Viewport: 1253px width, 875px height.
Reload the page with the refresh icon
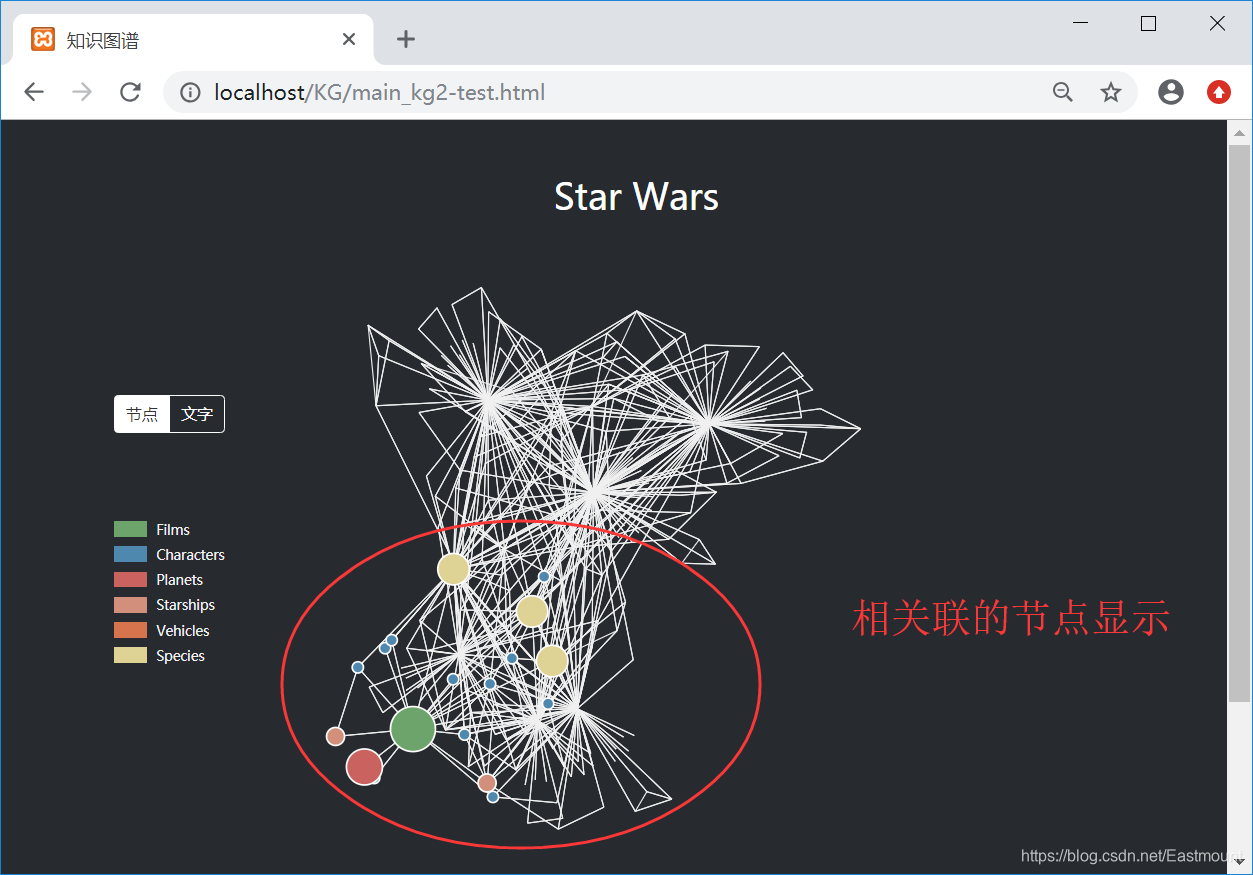pos(130,93)
